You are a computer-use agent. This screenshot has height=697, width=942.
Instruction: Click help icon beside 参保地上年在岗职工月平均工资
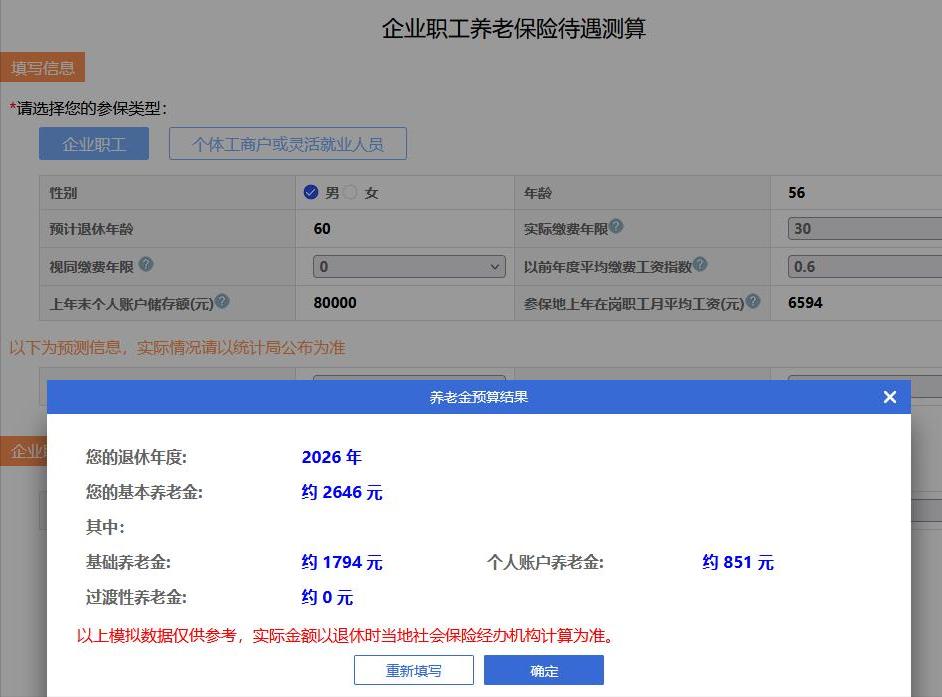click(x=753, y=301)
